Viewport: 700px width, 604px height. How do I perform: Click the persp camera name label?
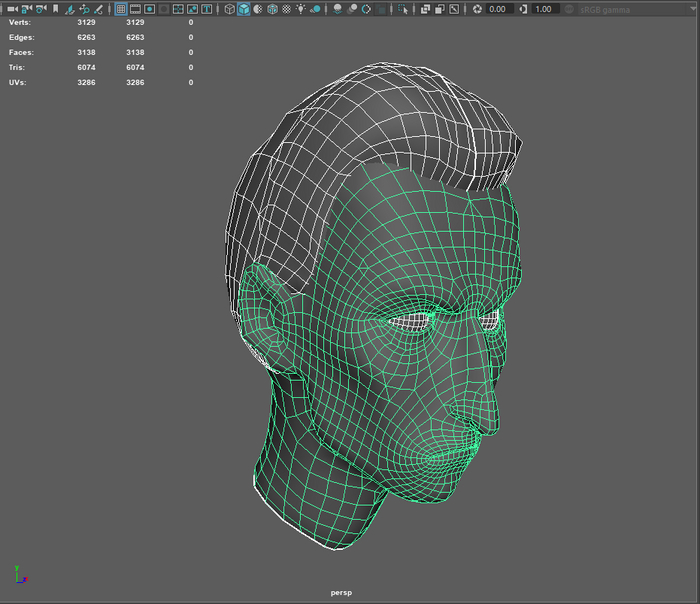(x=343, y=592)
